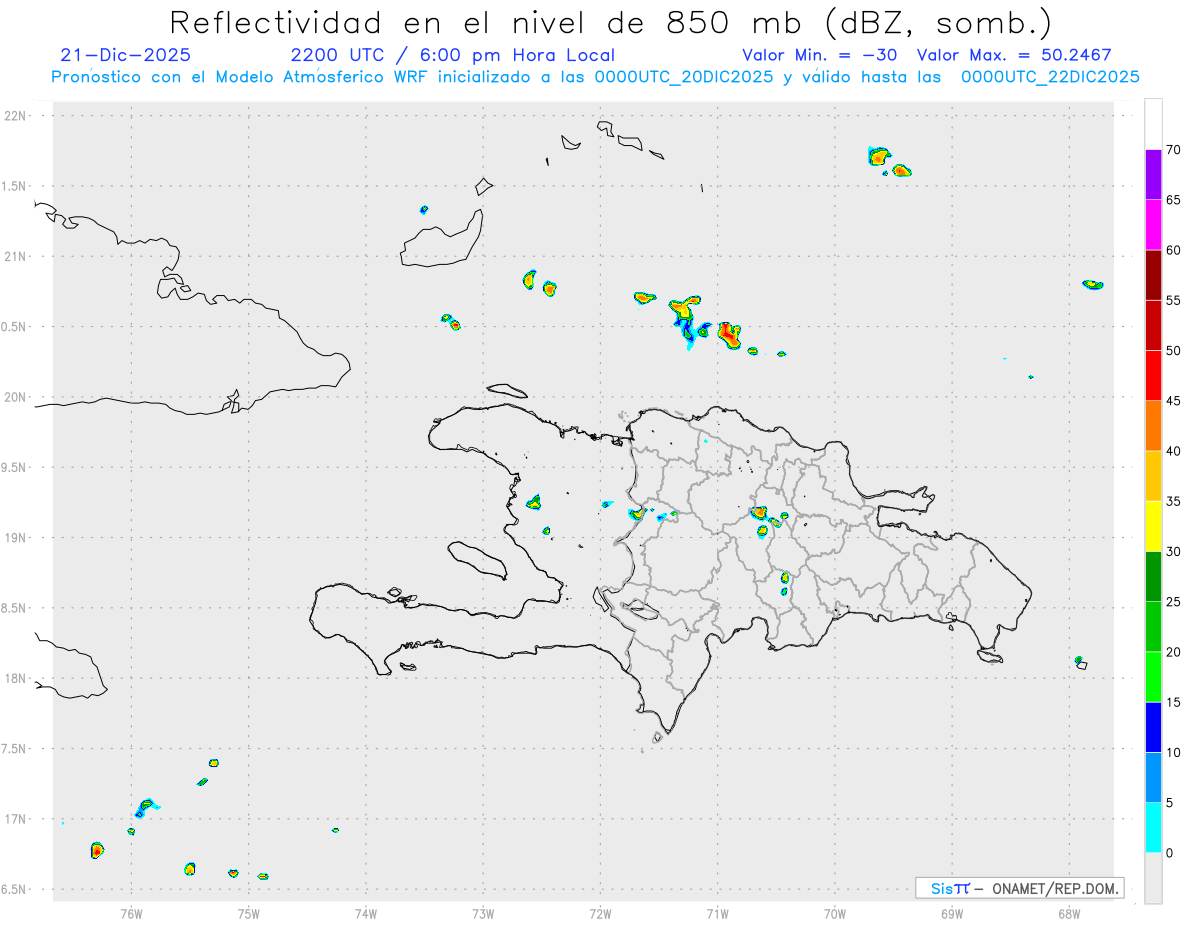Click the '76W' longitude axis label

(x=131, y=913)
